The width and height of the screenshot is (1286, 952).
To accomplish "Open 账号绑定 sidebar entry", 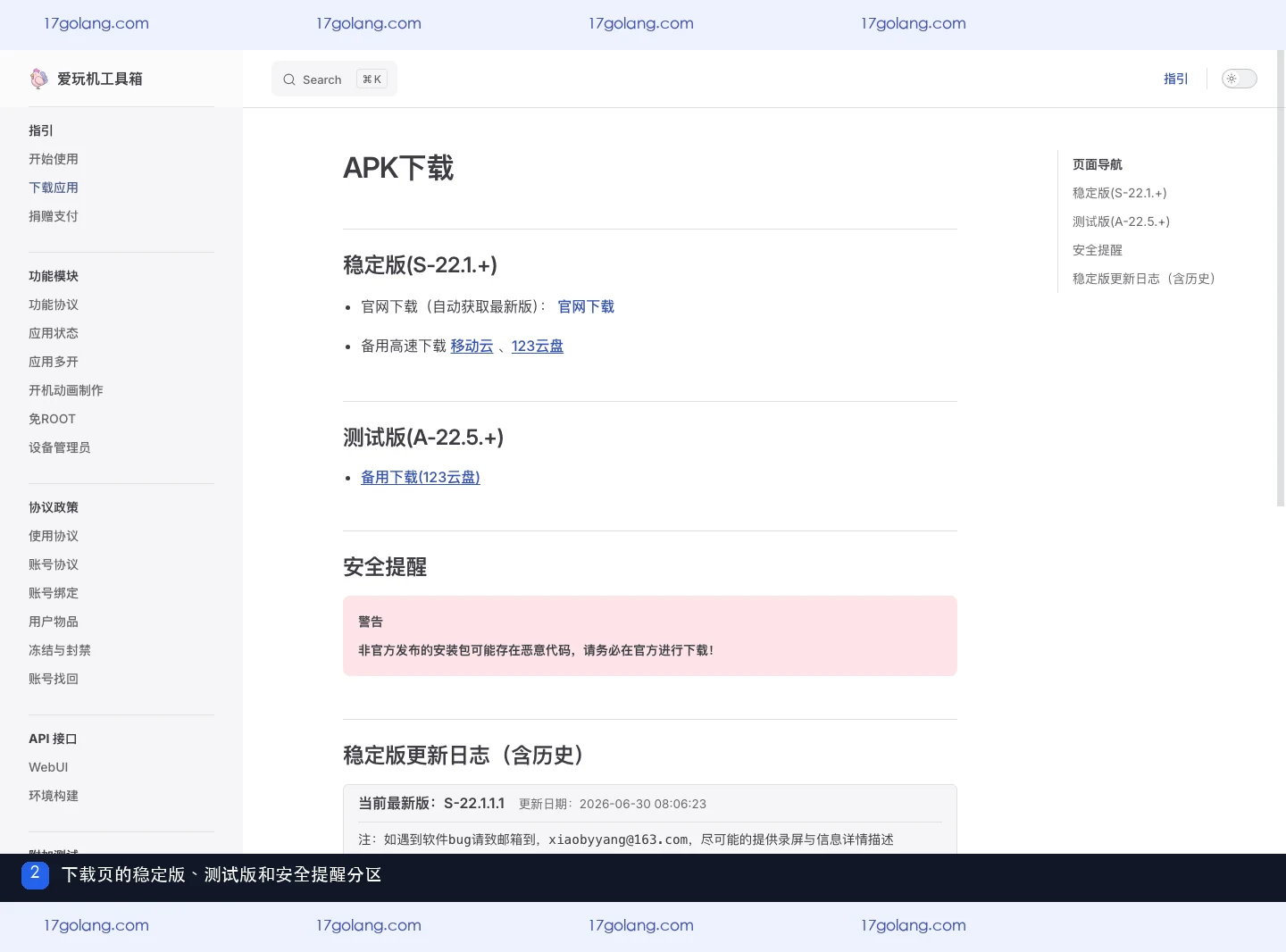I will point(54,593).
